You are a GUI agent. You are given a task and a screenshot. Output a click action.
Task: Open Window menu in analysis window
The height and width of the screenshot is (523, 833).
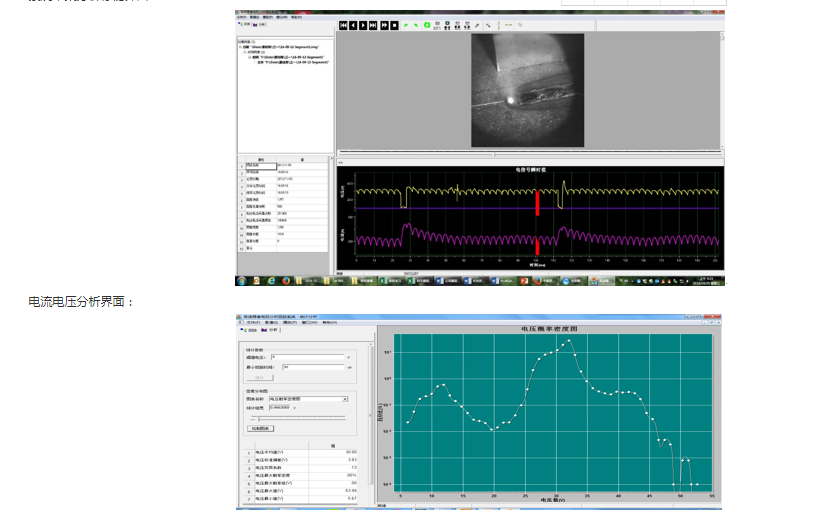click(x=310, y=322)
